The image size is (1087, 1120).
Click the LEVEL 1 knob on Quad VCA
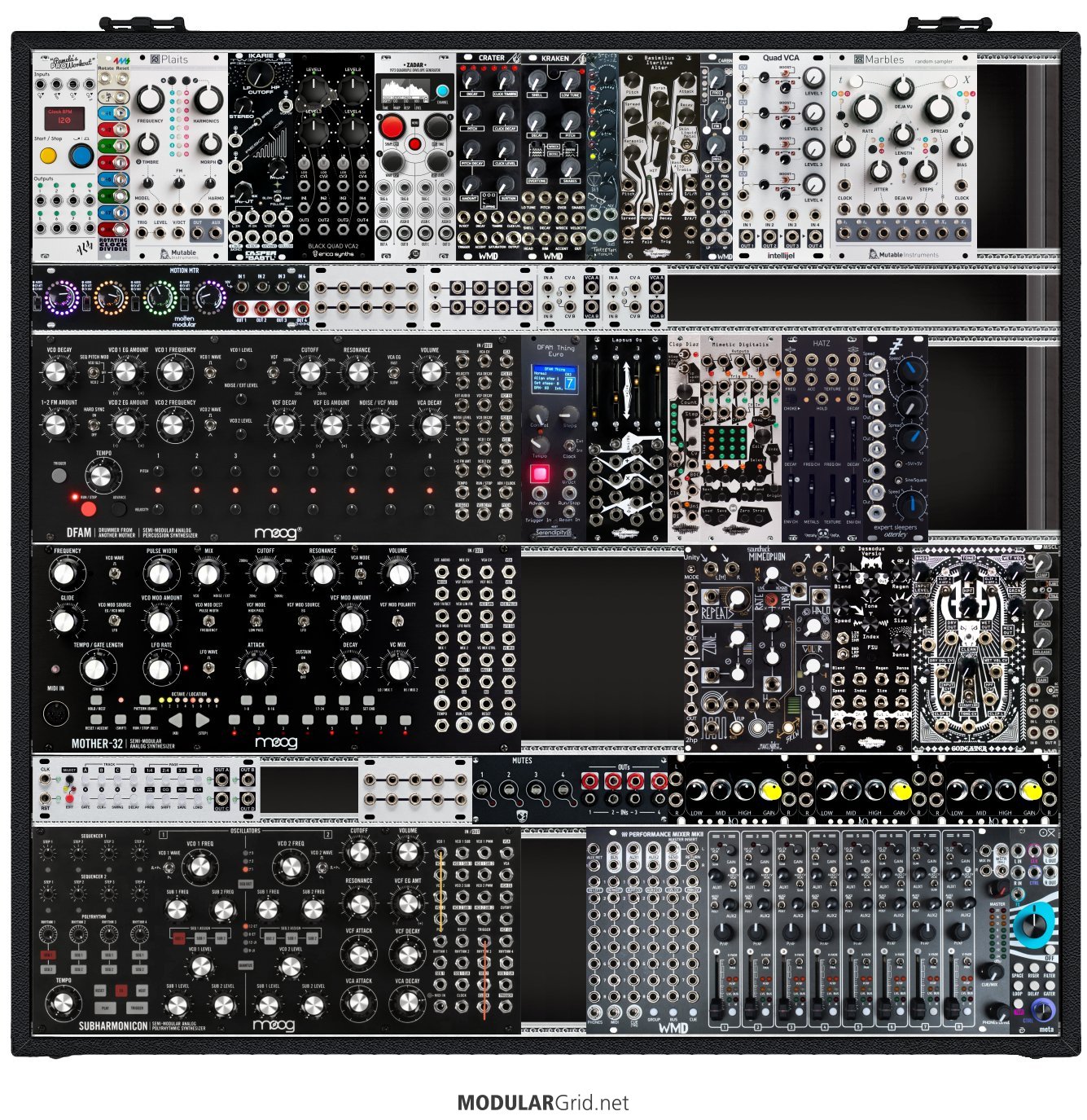click(813, 78)
